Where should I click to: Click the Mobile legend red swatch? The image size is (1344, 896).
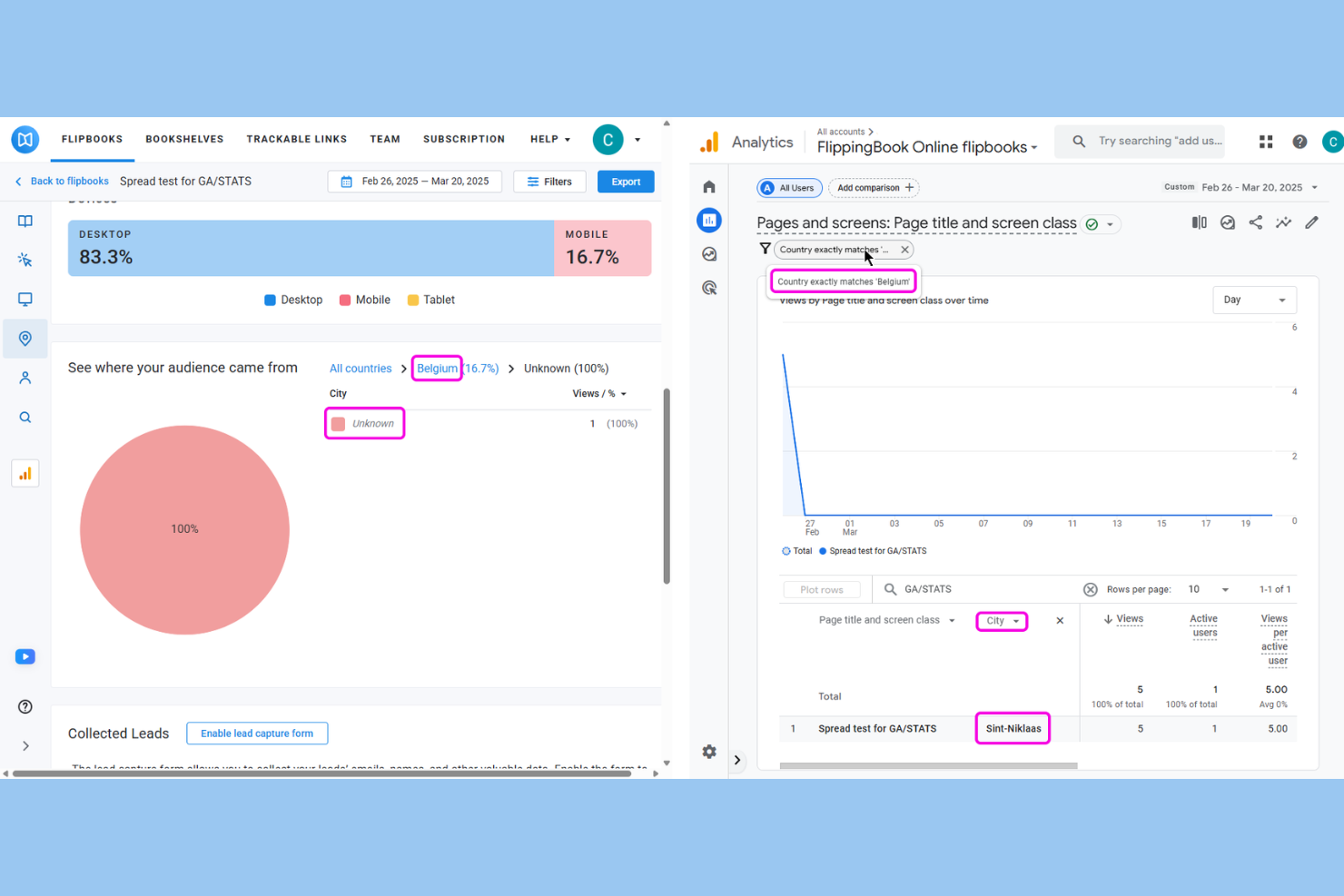click(345, 300)
